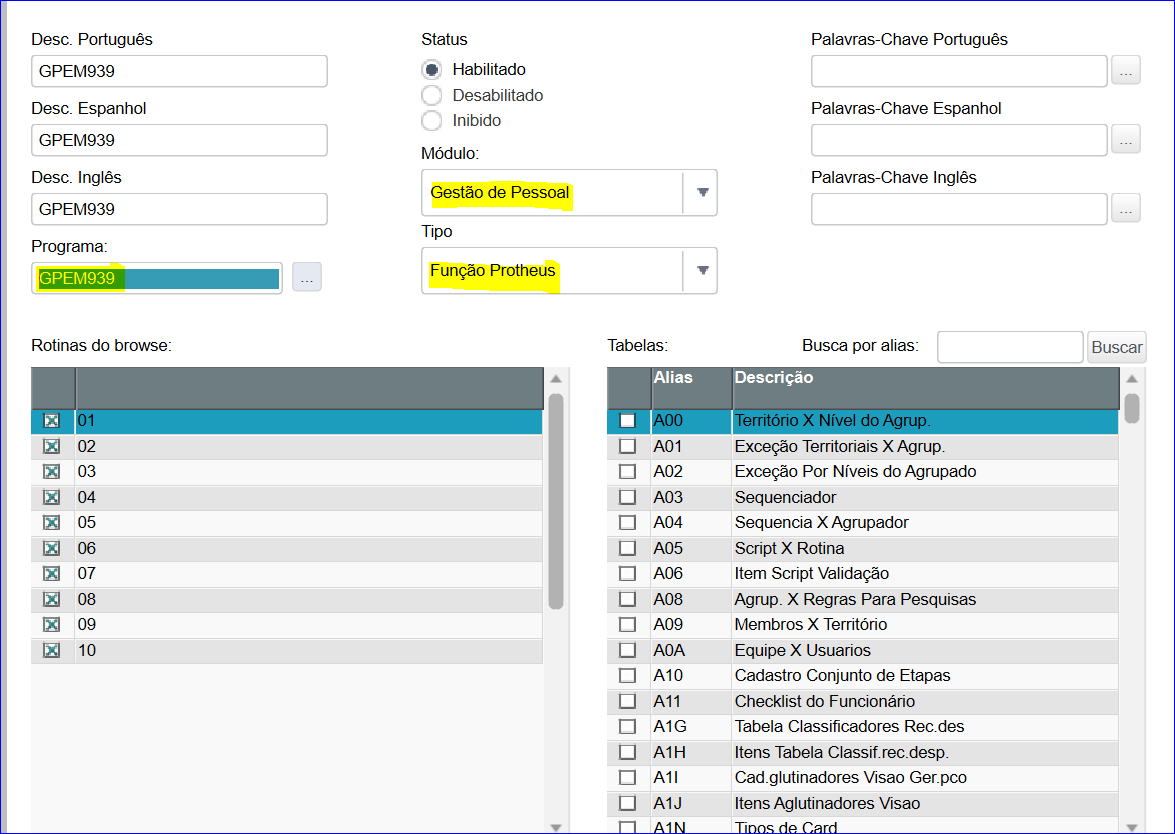1175x834 pixels.
Task: Open Palavras-Chave Espanhol ellipsis button
Action: (1126, 140)
